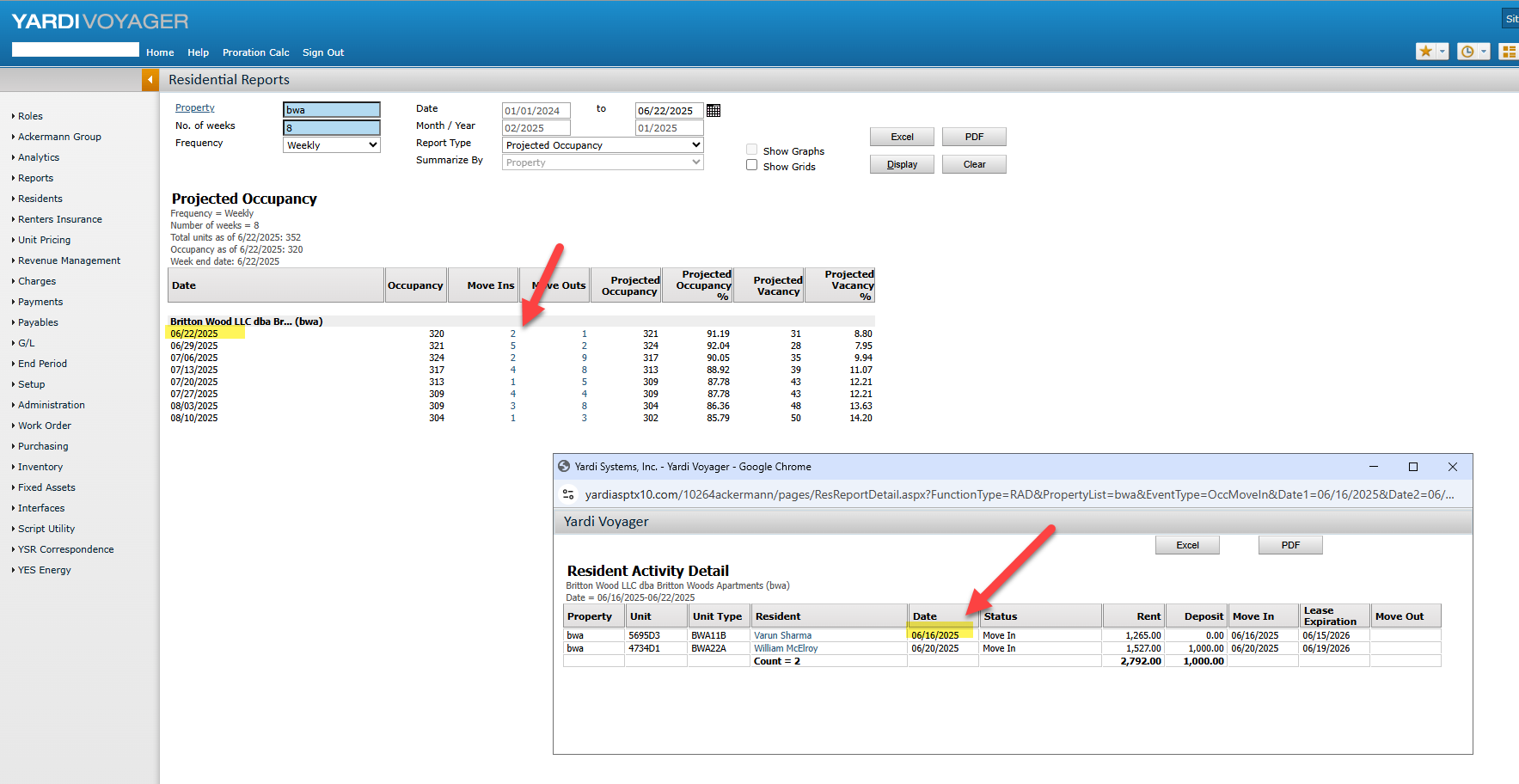Click Sign Out in top menu
The height and width of the screenshot is (784, 1519).
point(322,52)
